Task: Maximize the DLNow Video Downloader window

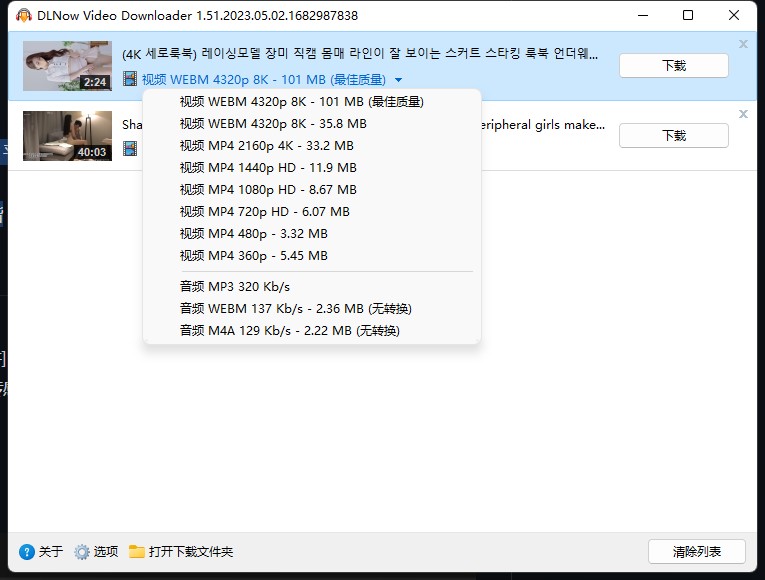Action: pyautogui.click(x=688, y=15)
